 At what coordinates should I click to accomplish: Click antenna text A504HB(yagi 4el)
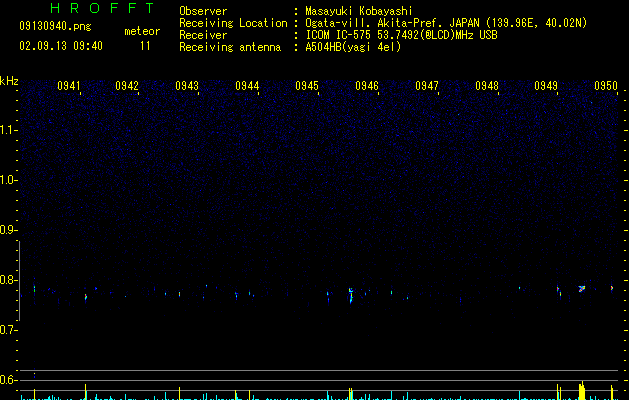[353, 47]
